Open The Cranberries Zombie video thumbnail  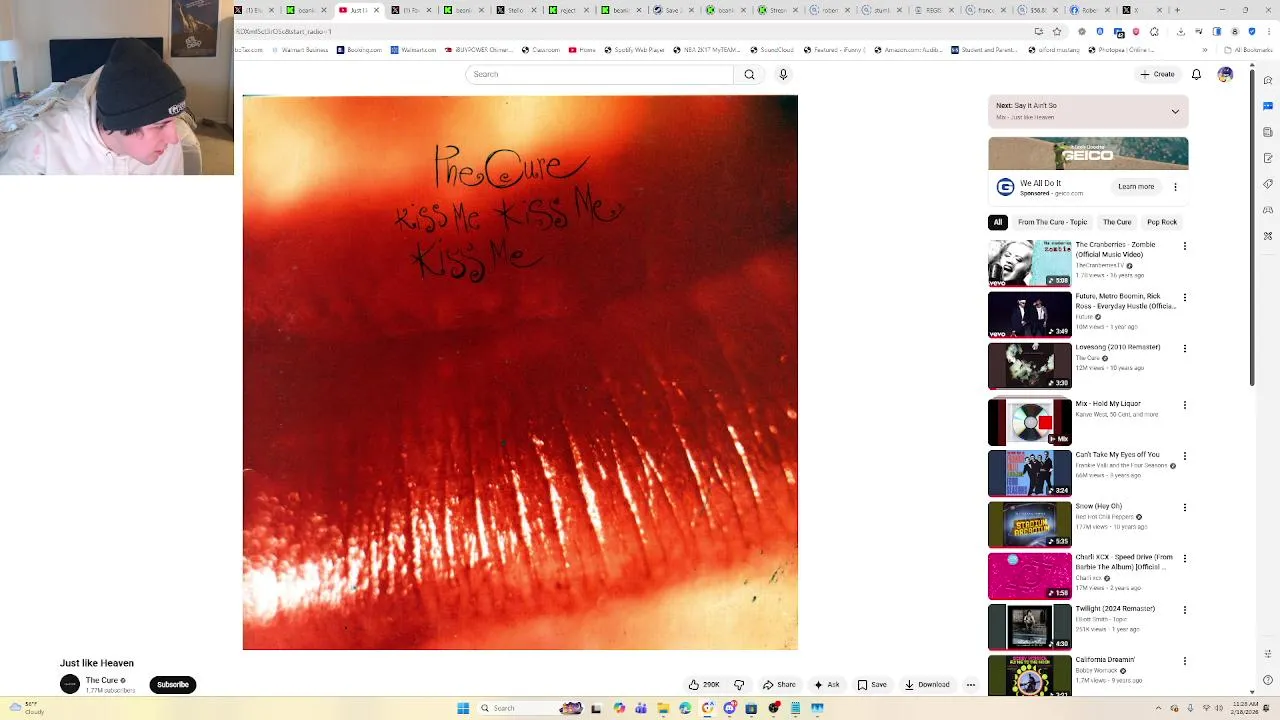1030,263
